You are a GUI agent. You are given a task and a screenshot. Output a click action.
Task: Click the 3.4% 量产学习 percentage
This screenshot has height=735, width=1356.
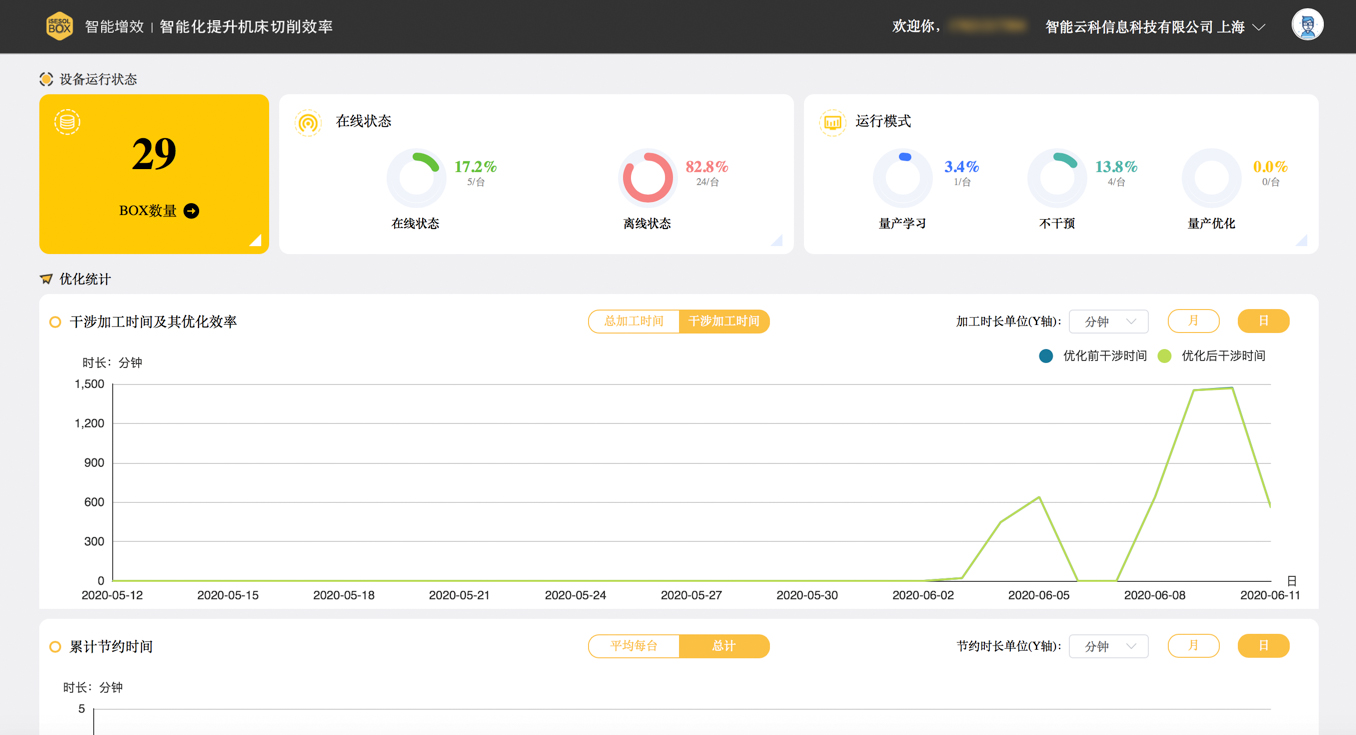tap(961, 167)
